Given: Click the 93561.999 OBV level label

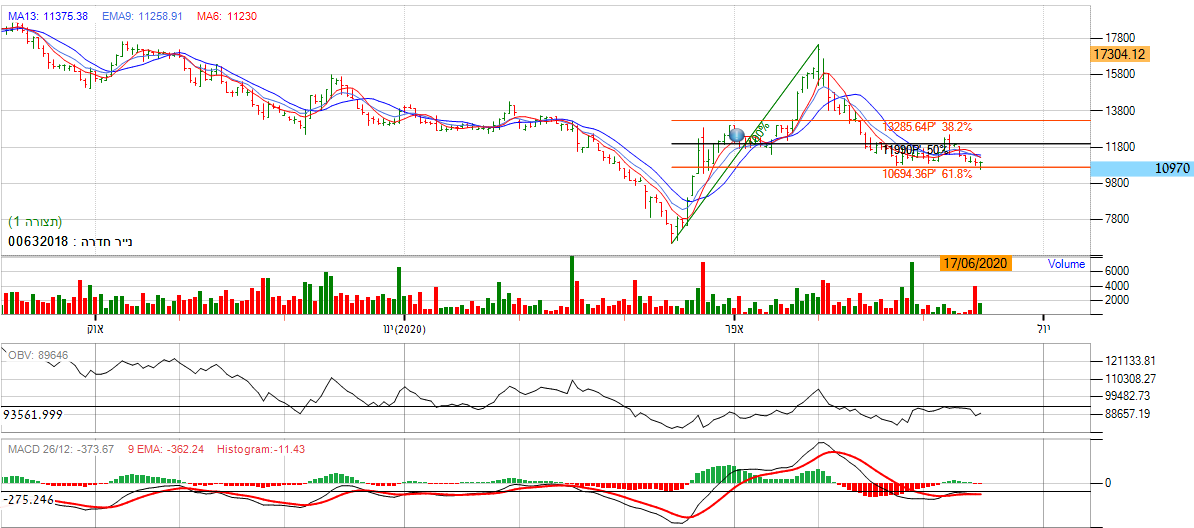Looking at the screenshot, I should [x=33, y=413].
